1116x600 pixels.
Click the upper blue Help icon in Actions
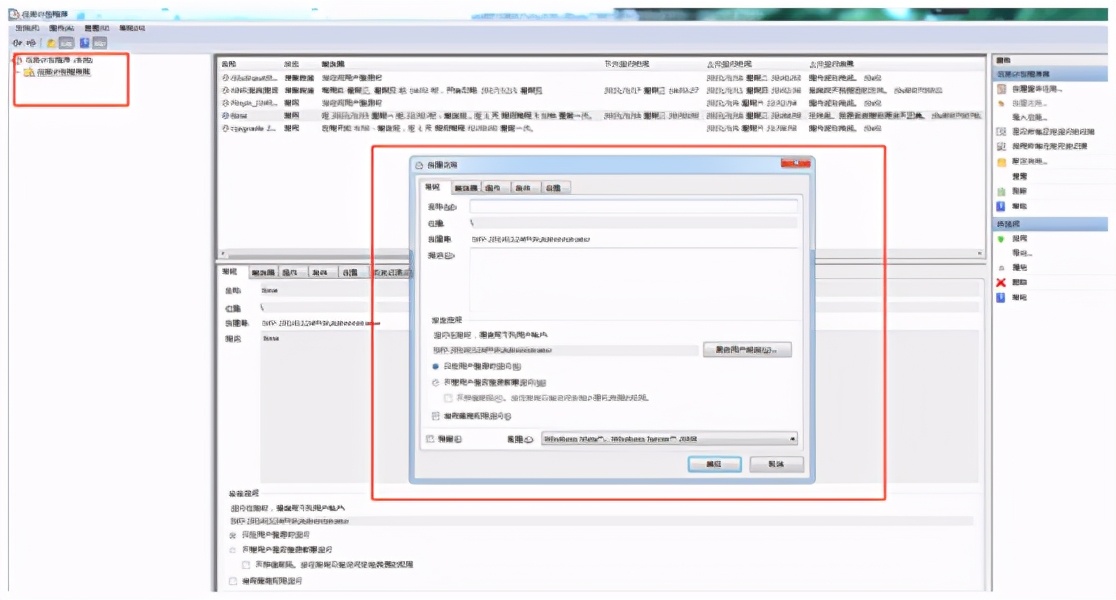pyautogui.click(x=1001, y=206)
